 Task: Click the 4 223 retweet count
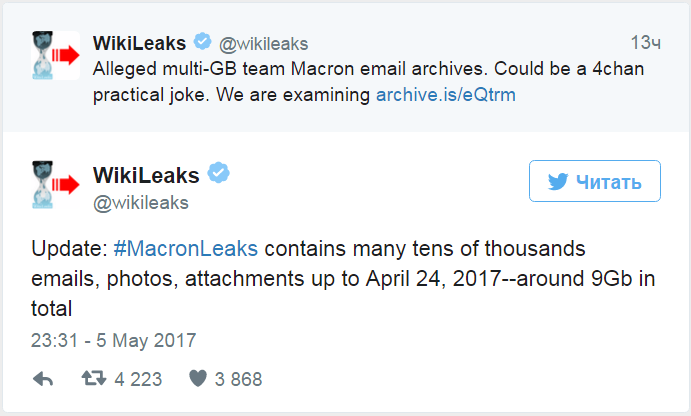click(x=138, y=380)
